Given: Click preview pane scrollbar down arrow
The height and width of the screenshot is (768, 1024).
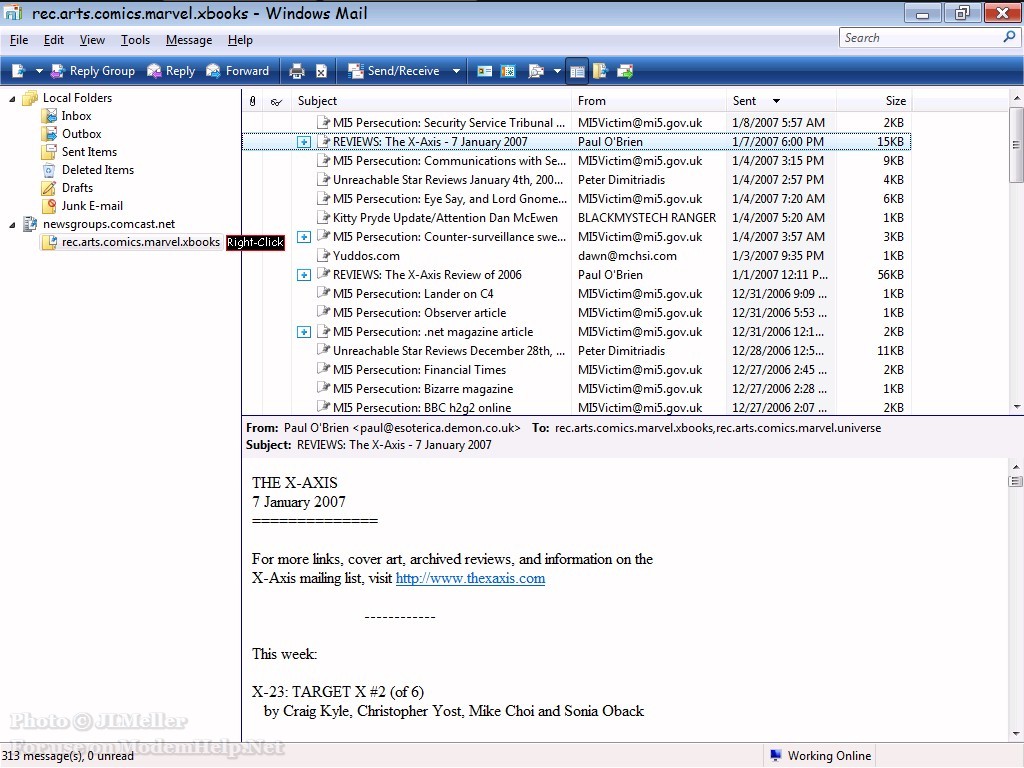Looking at the screenshot, I should point(1016,733).
